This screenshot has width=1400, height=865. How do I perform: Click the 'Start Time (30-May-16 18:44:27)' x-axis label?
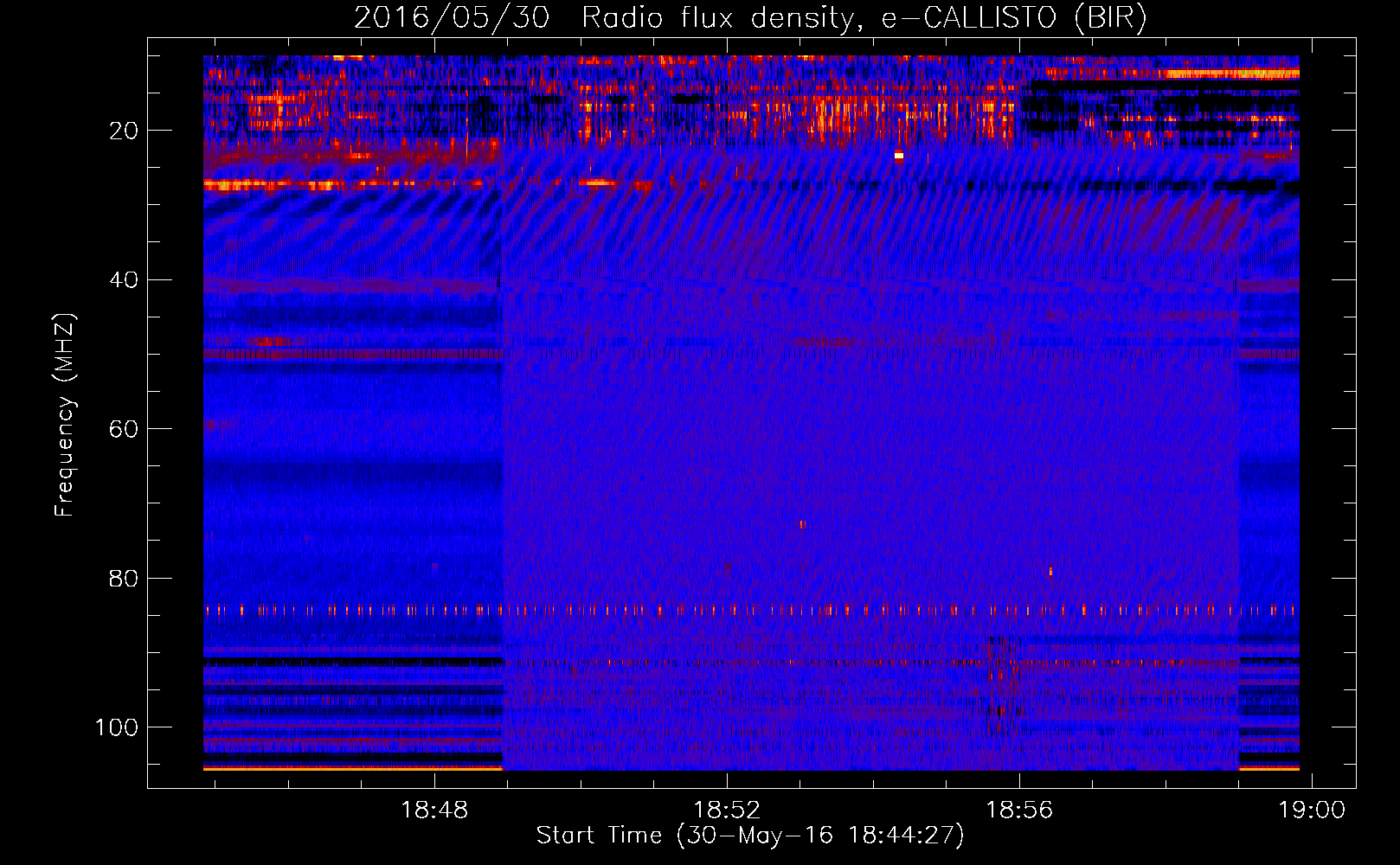pos(750,836)
